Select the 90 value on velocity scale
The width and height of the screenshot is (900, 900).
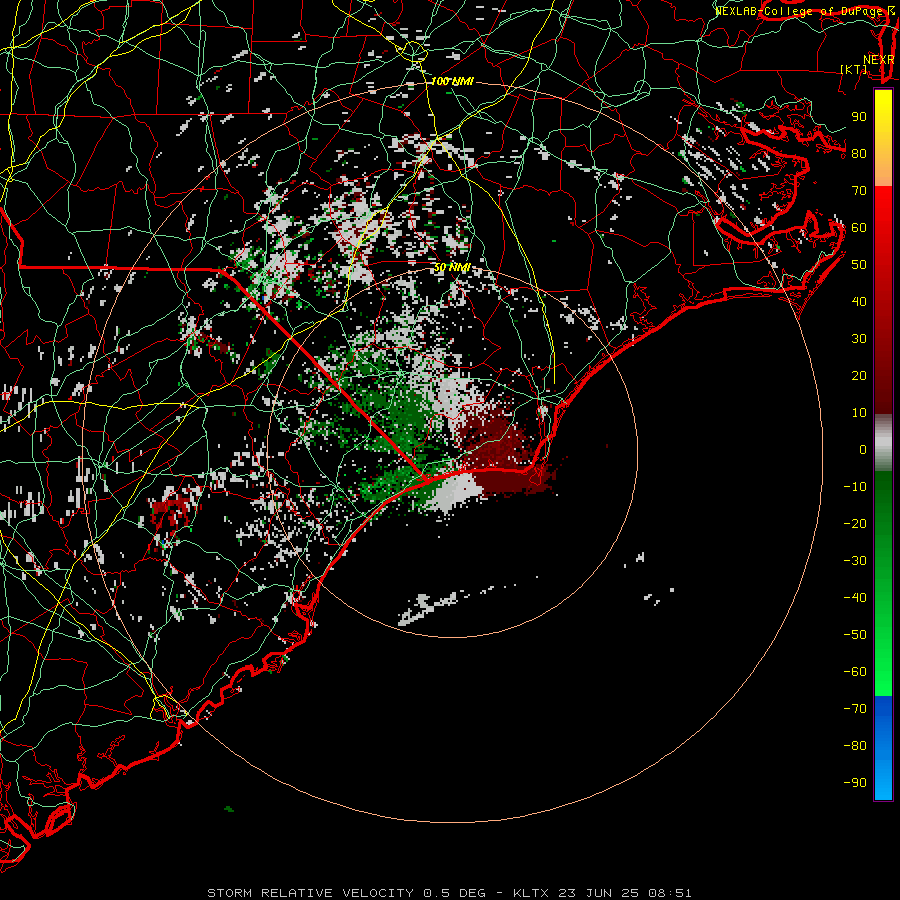click(859, 117)
